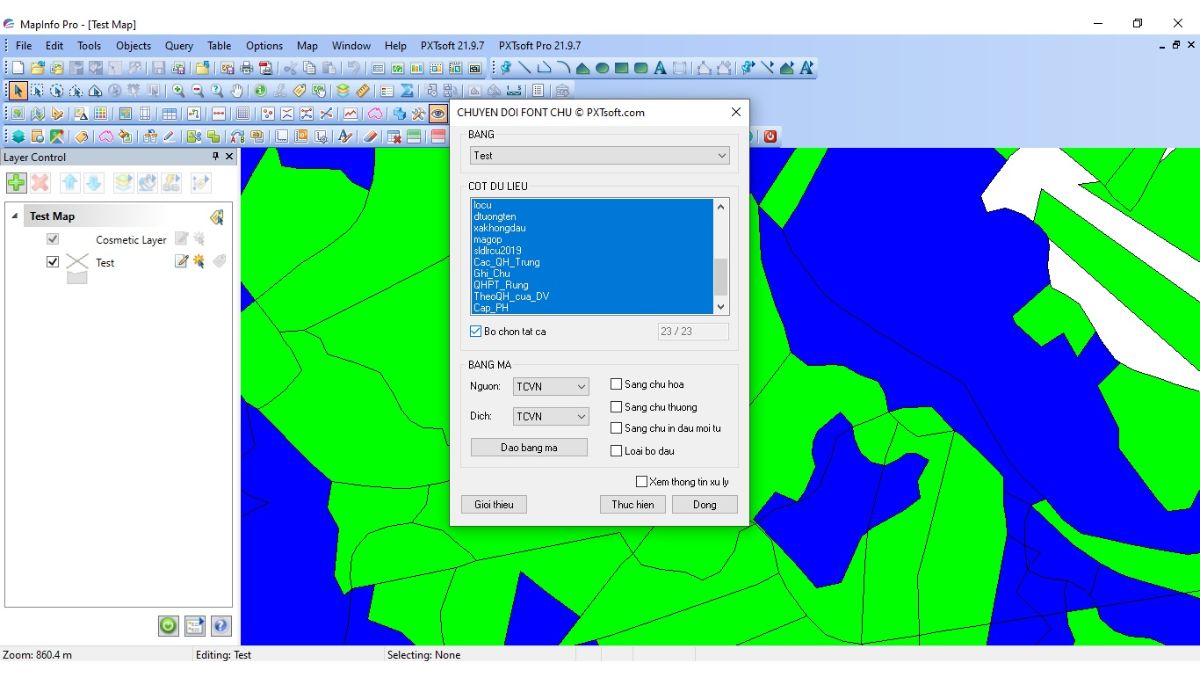1200x675 pixels.
Task: Select the Pan hand tool
Action: click(237, 90)
